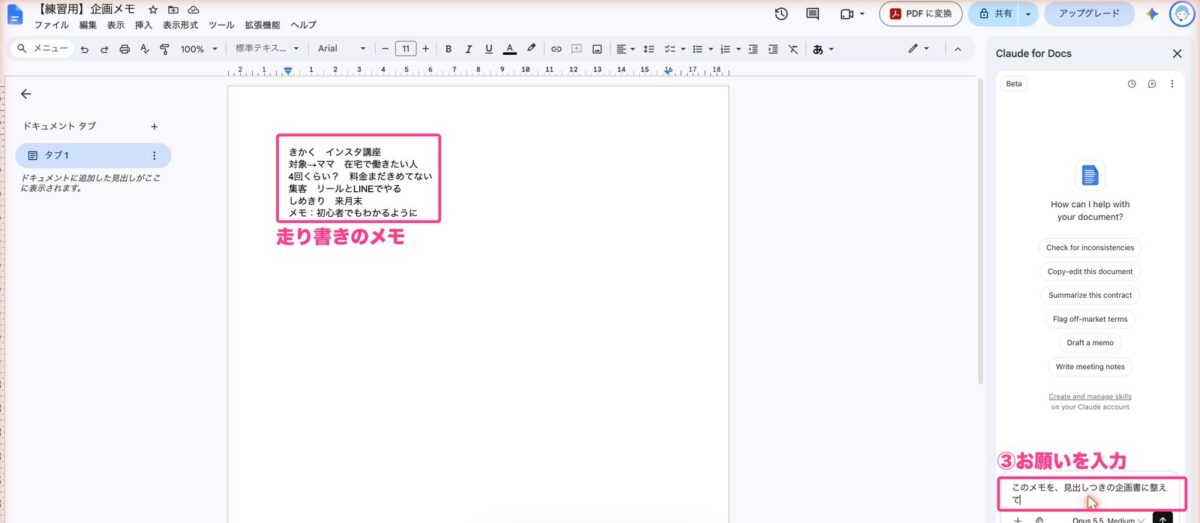Open Create and manage skills link
Screen dimensions: 1200x523
(1090, 397)
